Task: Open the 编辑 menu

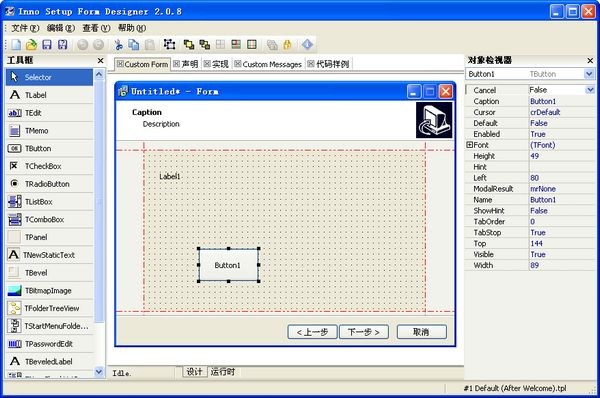Action: tap(60, 28)
